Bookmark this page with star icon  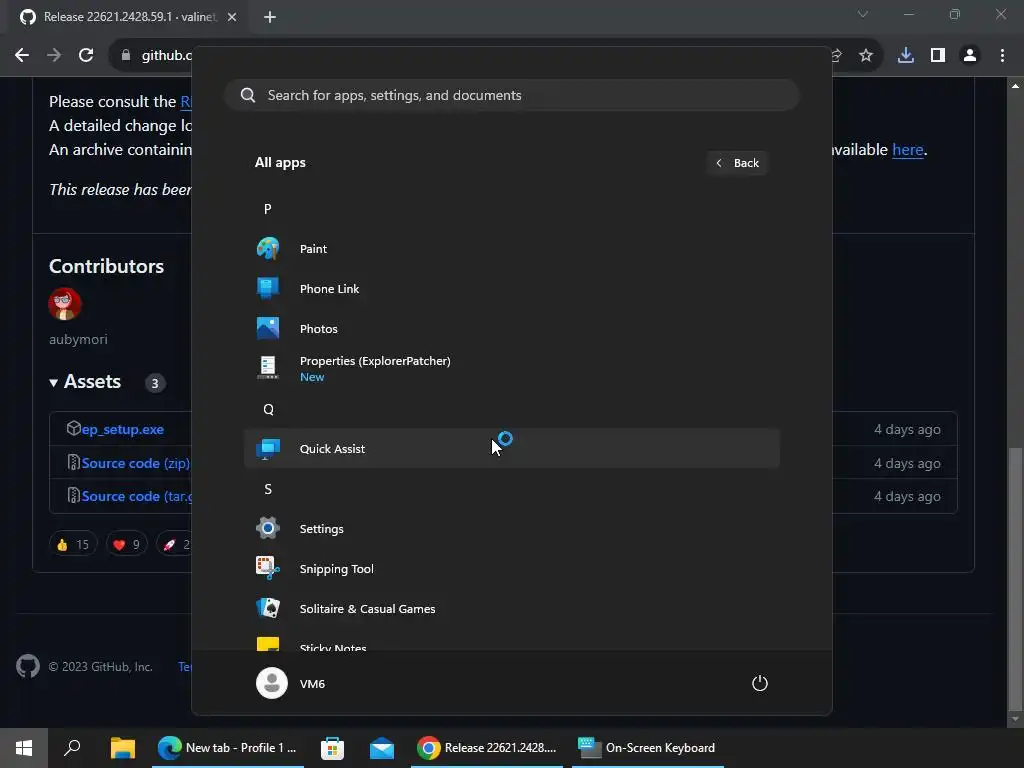866,56
